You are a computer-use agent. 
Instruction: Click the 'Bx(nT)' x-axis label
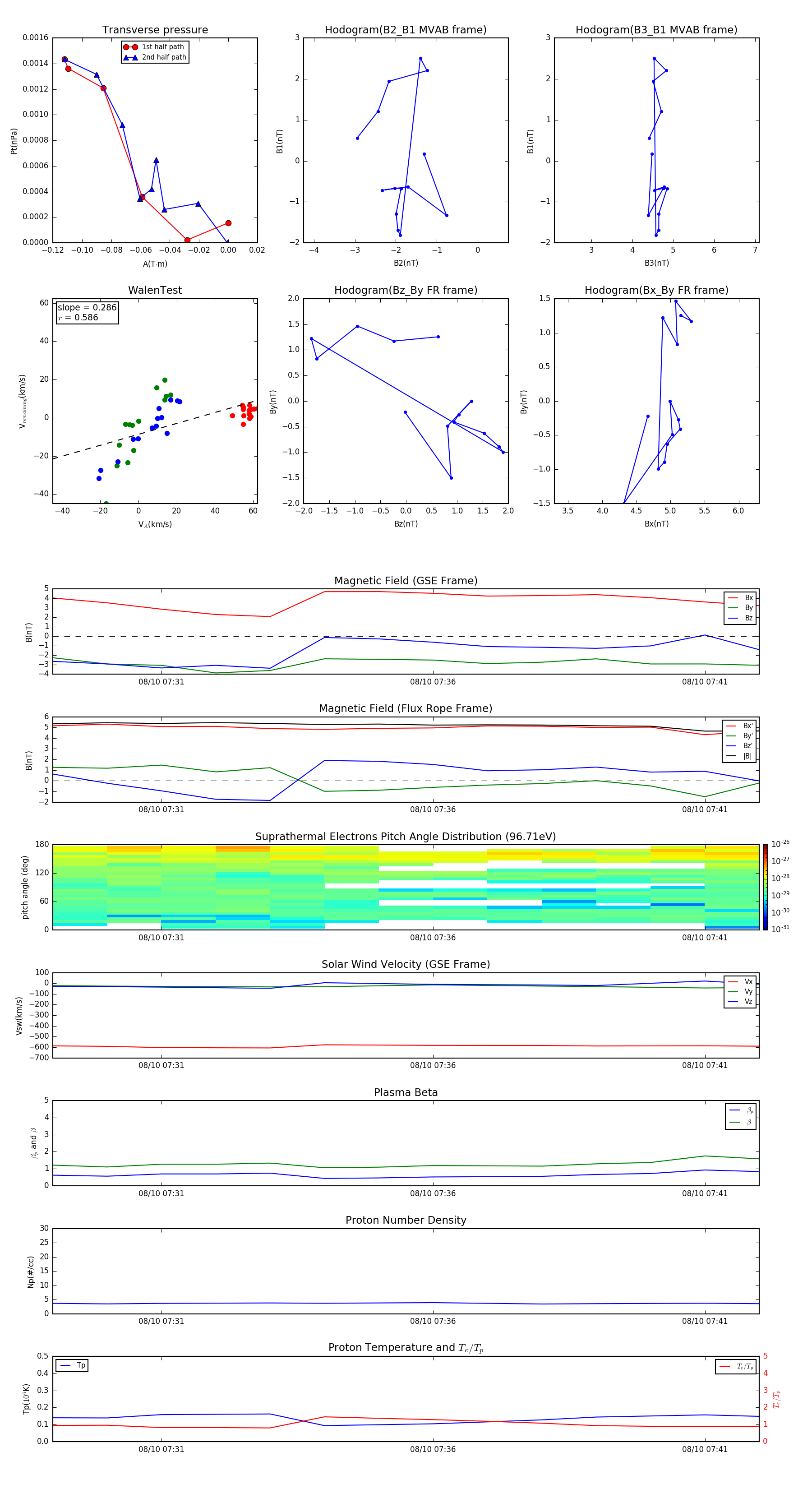(656, 524)
